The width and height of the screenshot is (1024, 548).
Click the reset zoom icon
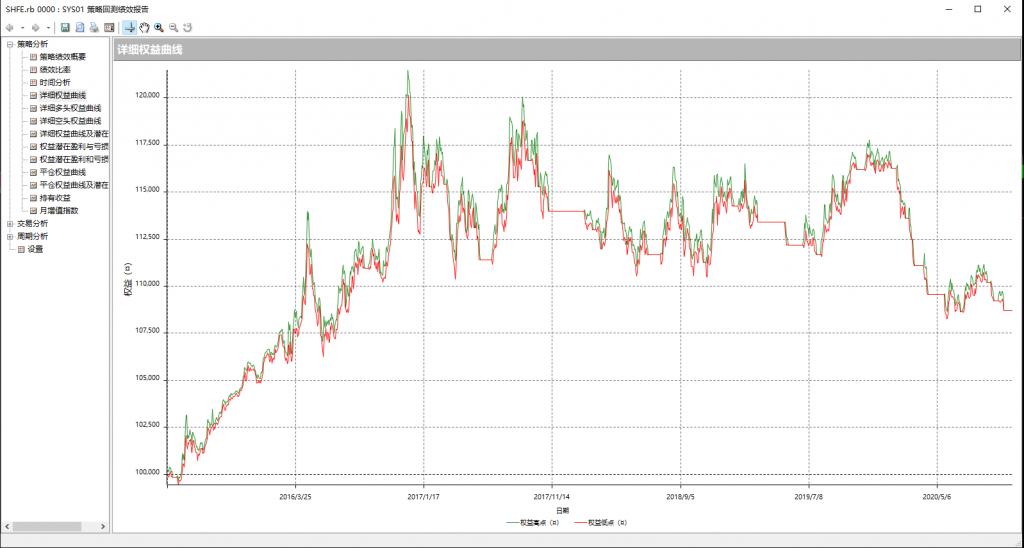[188, 27]
